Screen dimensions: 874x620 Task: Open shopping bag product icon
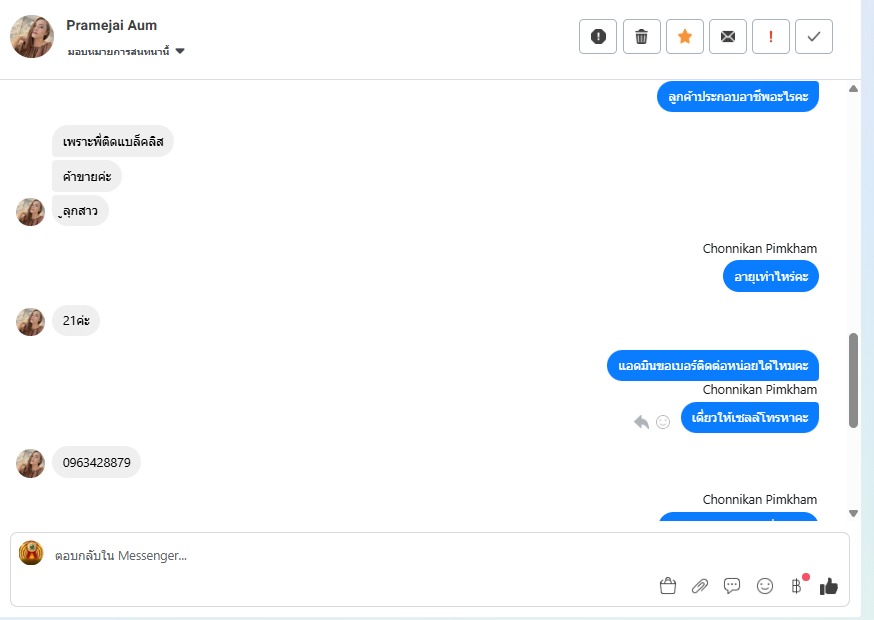click(x=668, y=586)
